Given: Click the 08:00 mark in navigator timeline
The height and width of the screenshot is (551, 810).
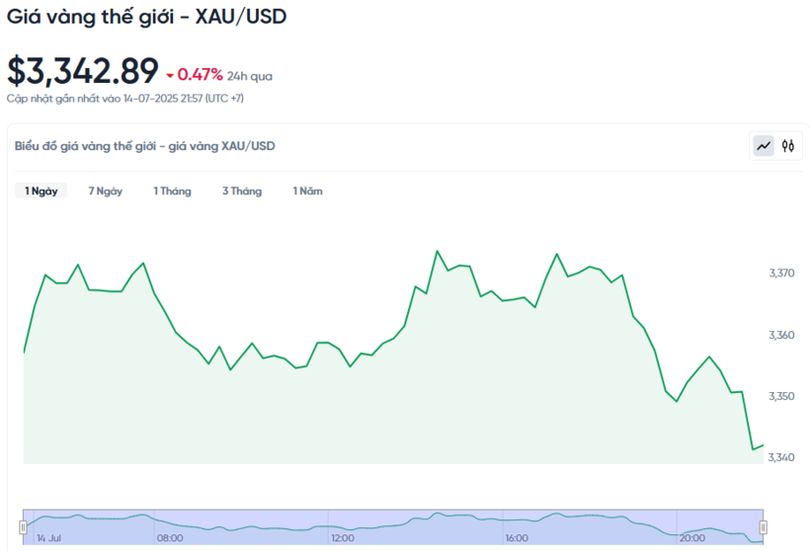Looking at the screenshot, I should point(170,538).
